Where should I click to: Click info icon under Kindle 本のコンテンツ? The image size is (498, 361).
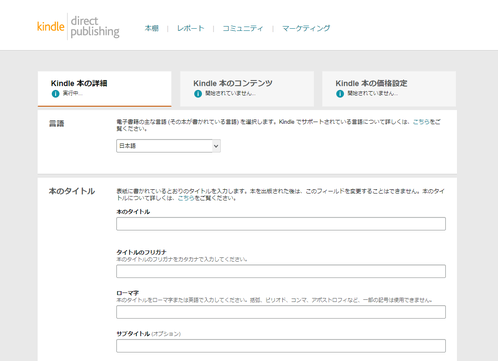click(198, 94)
